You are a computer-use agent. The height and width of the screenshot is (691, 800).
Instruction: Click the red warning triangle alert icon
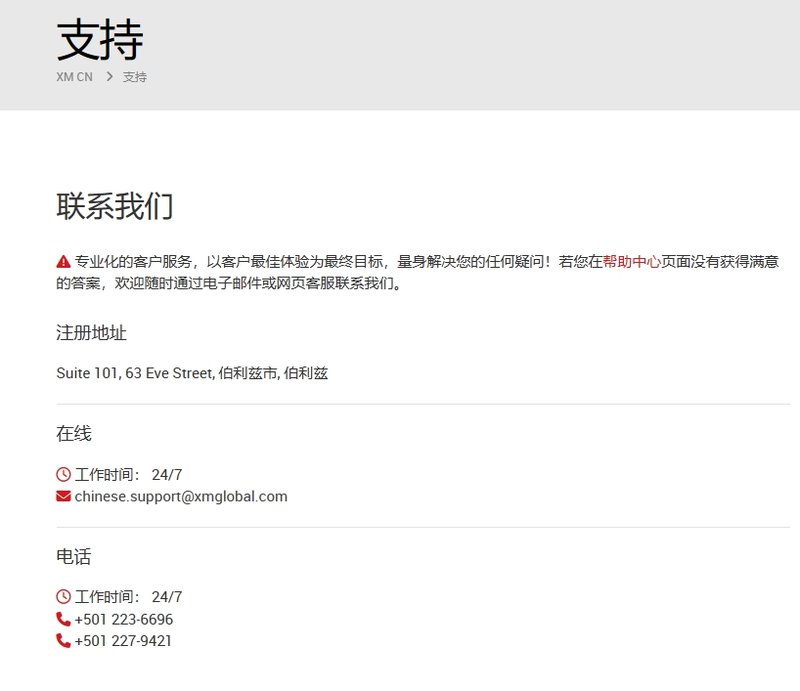[x=61, y=257]
